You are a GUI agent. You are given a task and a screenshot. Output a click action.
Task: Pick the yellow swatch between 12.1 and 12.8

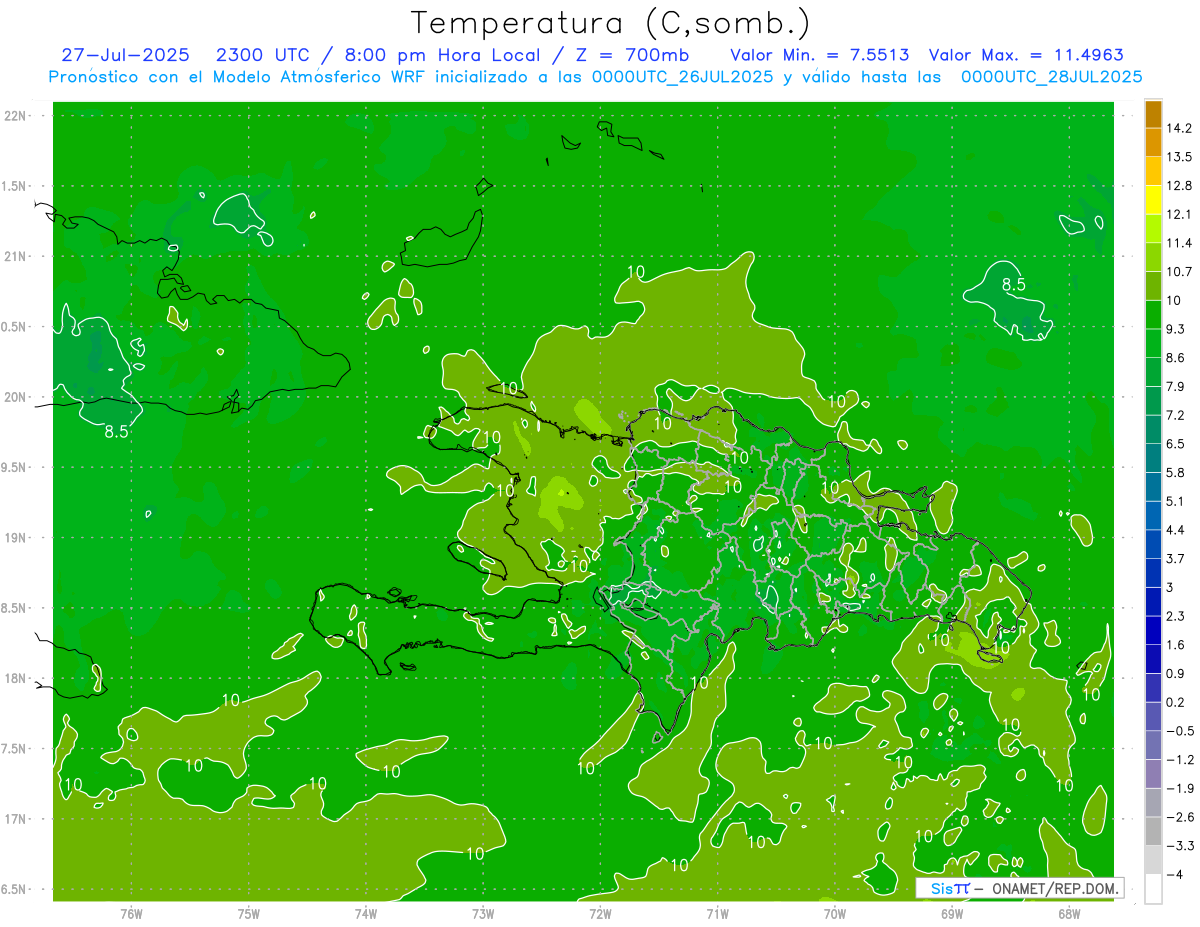pyautogui.click(x=1153, y=200)
